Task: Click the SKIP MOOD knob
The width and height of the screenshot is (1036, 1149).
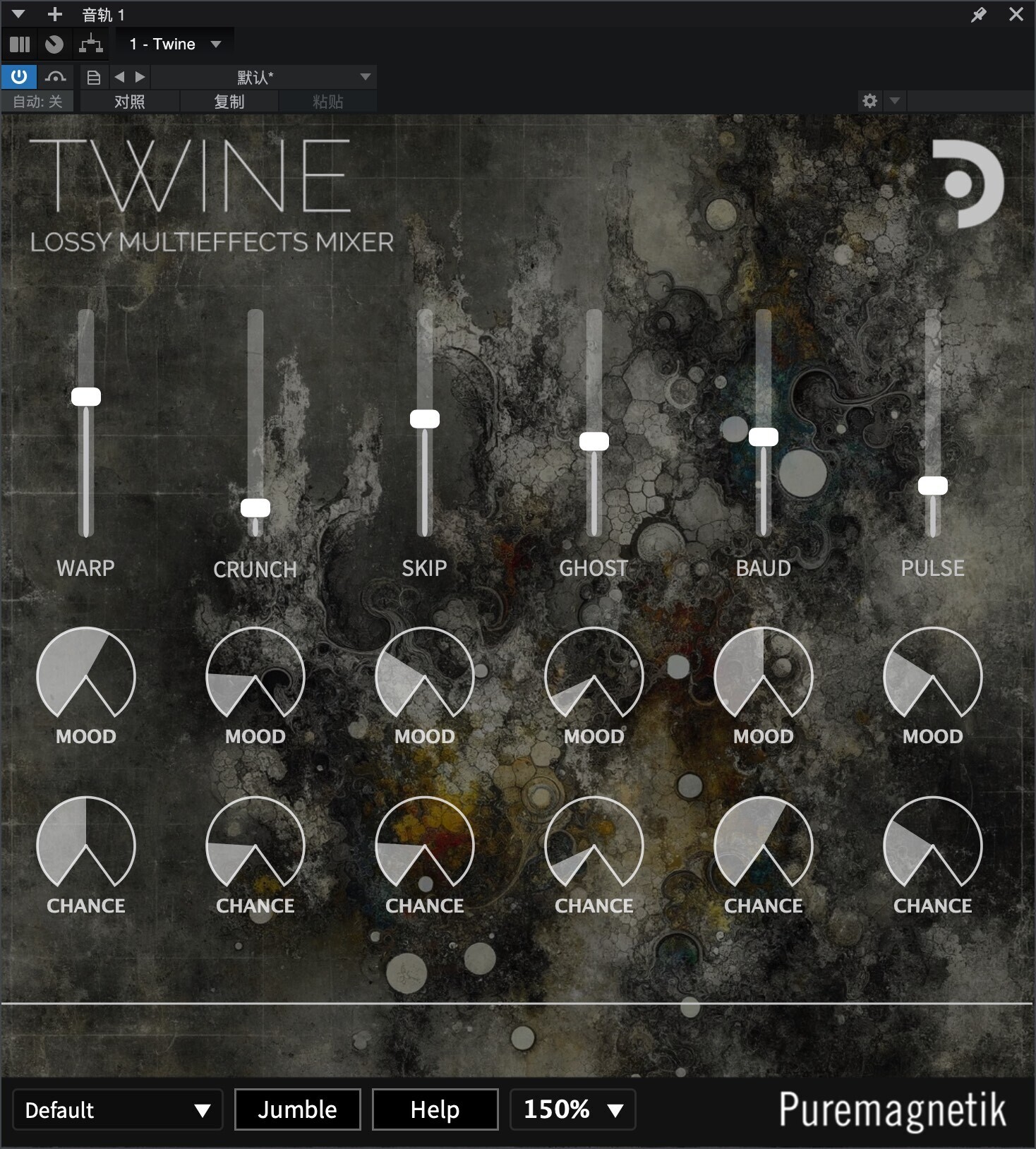Action: (x=425, y=673)
